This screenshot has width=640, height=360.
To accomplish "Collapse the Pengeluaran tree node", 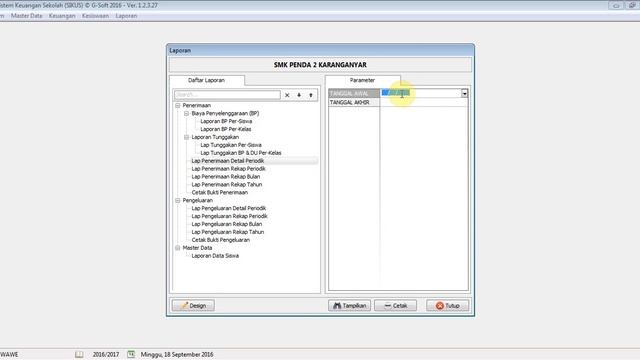I will pos(178,200).
